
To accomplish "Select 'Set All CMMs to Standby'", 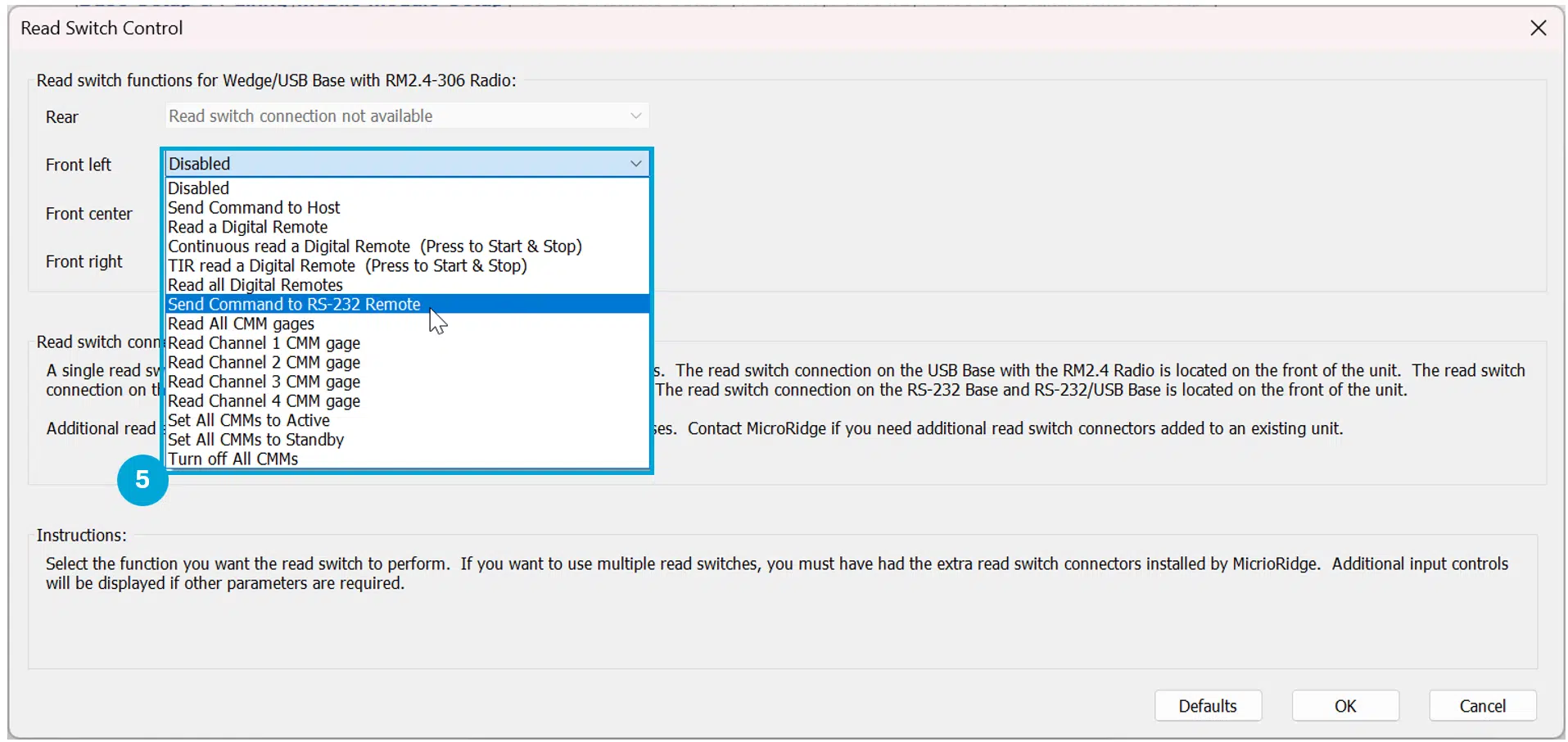I will click(408, 440).
